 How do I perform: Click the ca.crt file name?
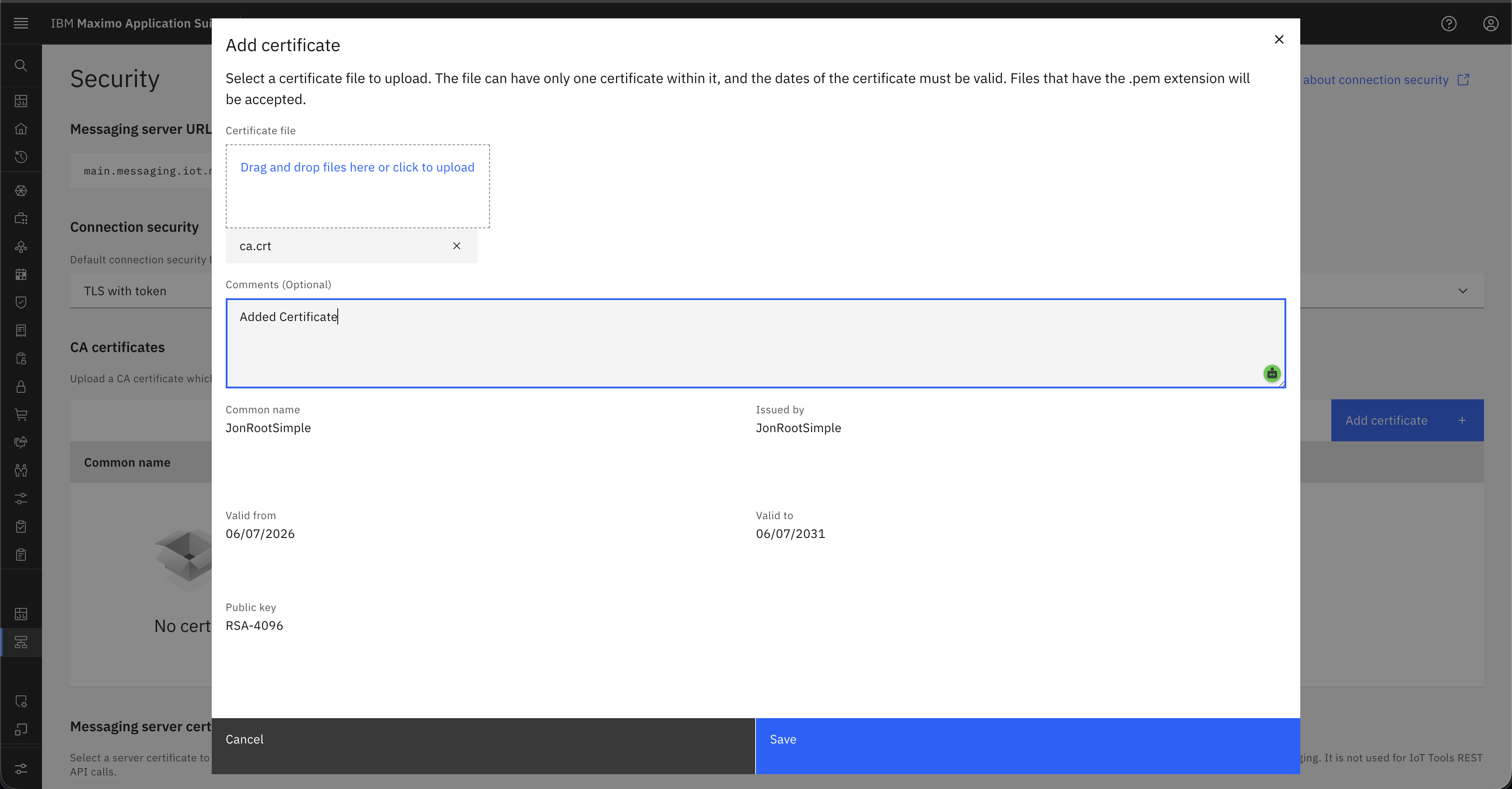tap(255, 246)
